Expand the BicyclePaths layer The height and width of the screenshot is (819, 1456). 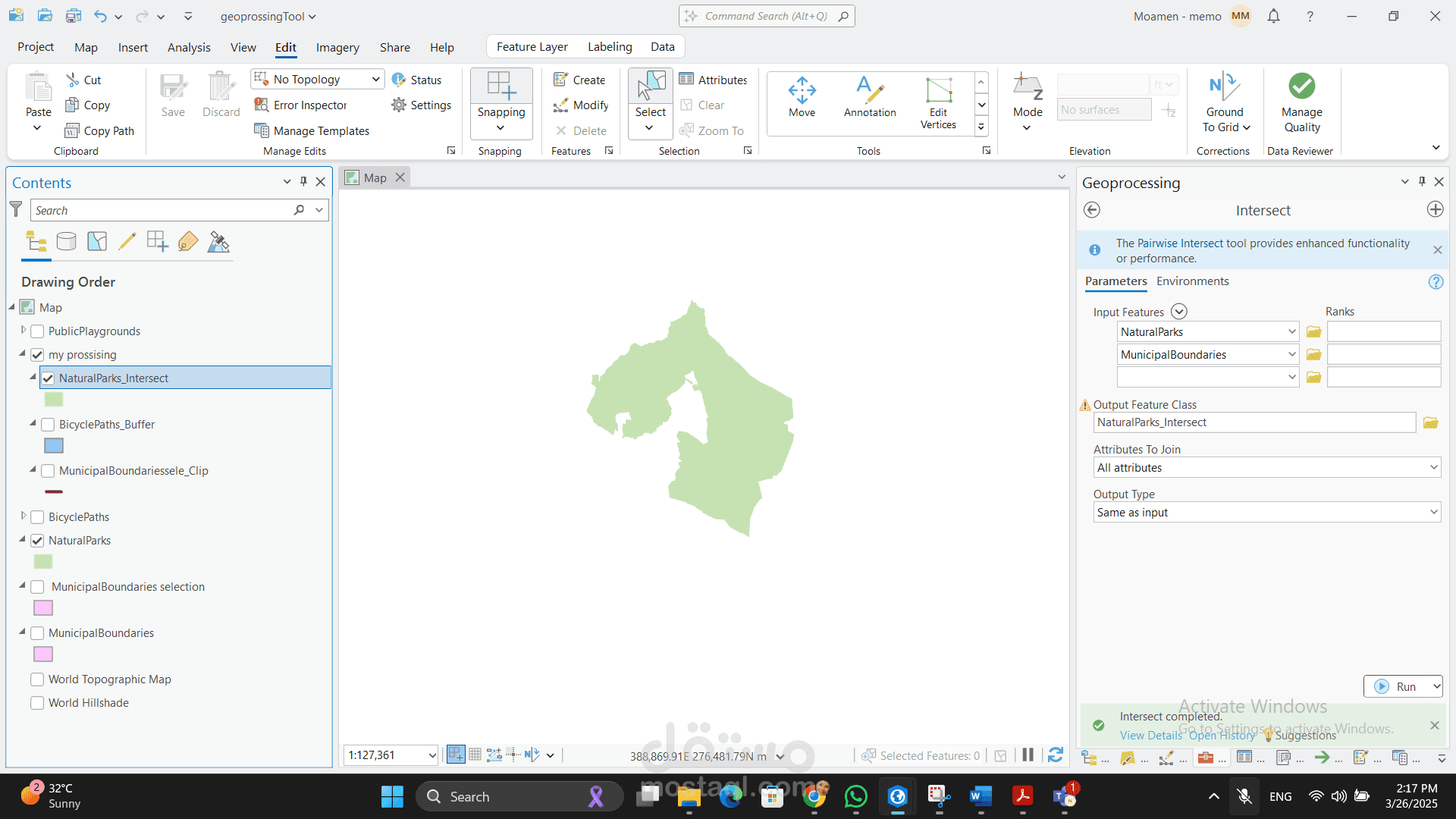tap(24, 516)
